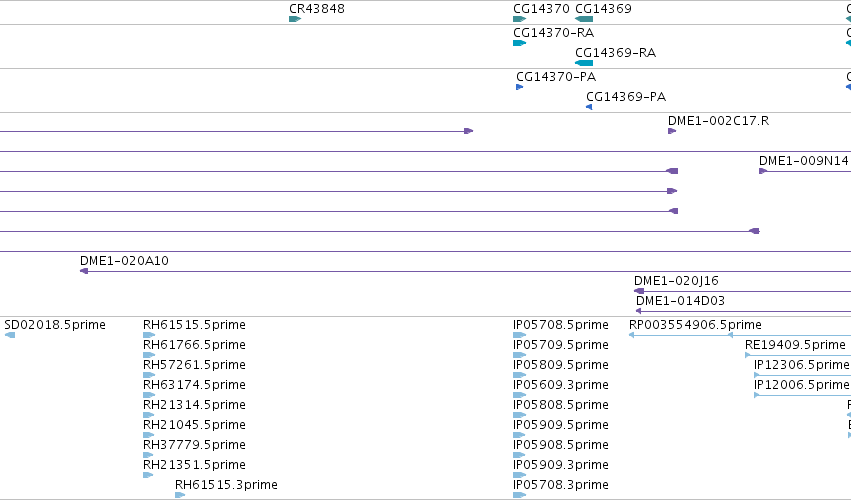Click the CR43848 gene arrow glyph
This screenshot has width=851, height=500.
pos(295,19)
